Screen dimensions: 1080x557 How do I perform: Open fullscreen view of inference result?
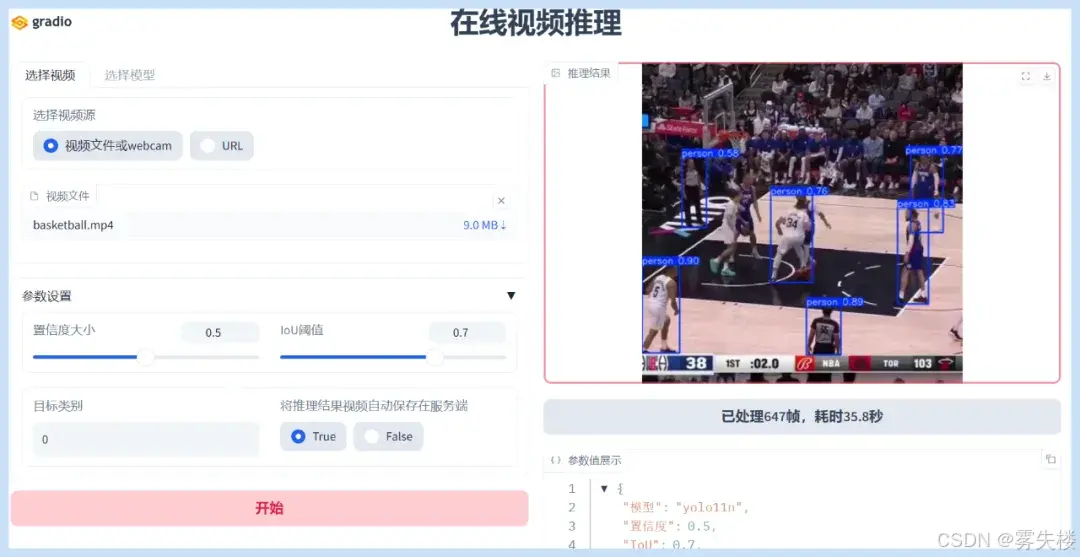pyautogui.click(x=1026, y=76)
